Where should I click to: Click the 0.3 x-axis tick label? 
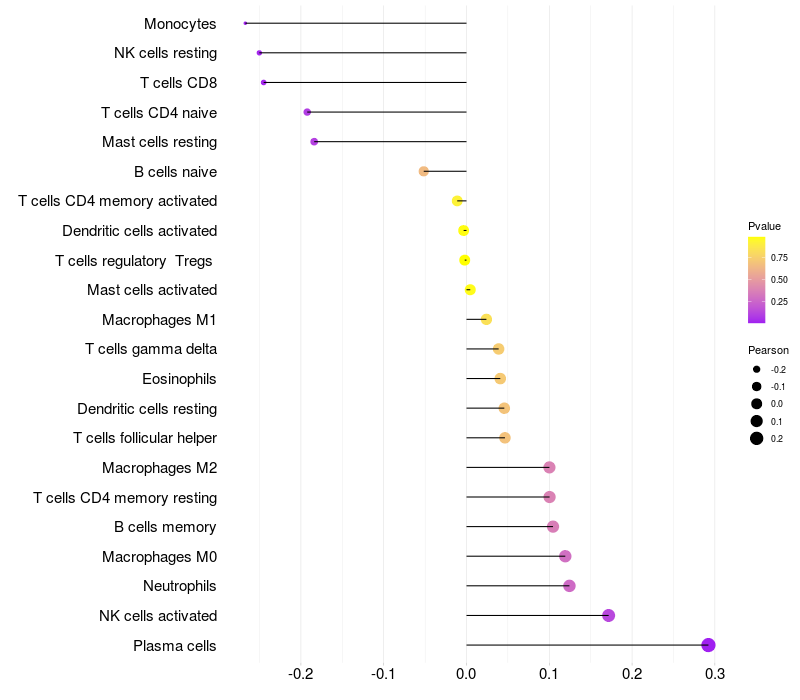click(714, 674)
